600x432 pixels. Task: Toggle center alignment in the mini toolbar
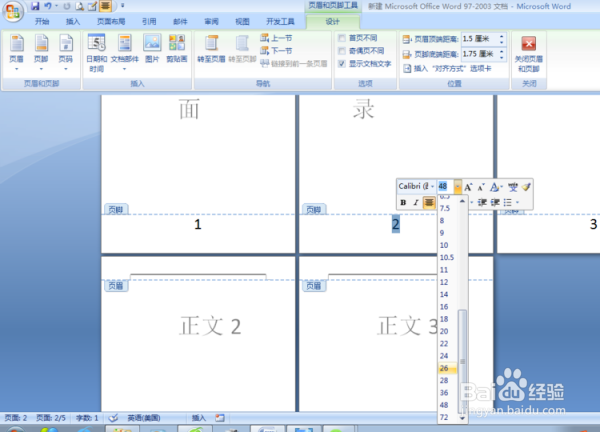pyautogui.click(x=429, y=202)
